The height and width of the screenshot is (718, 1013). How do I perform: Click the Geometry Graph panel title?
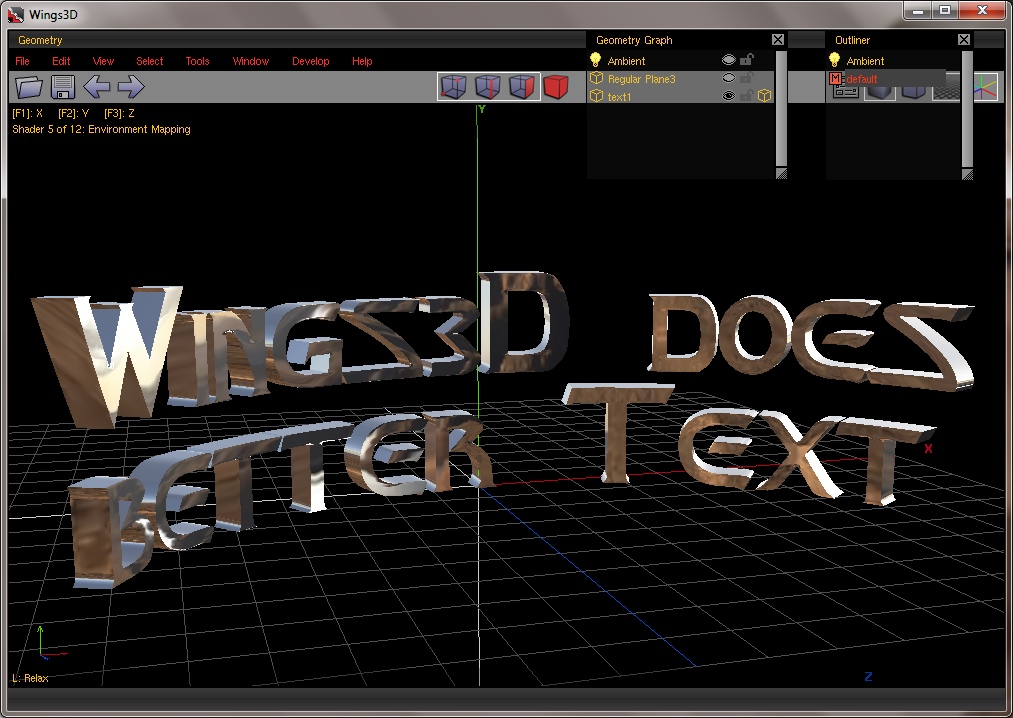pyautogui.click(x=634, y=39)
